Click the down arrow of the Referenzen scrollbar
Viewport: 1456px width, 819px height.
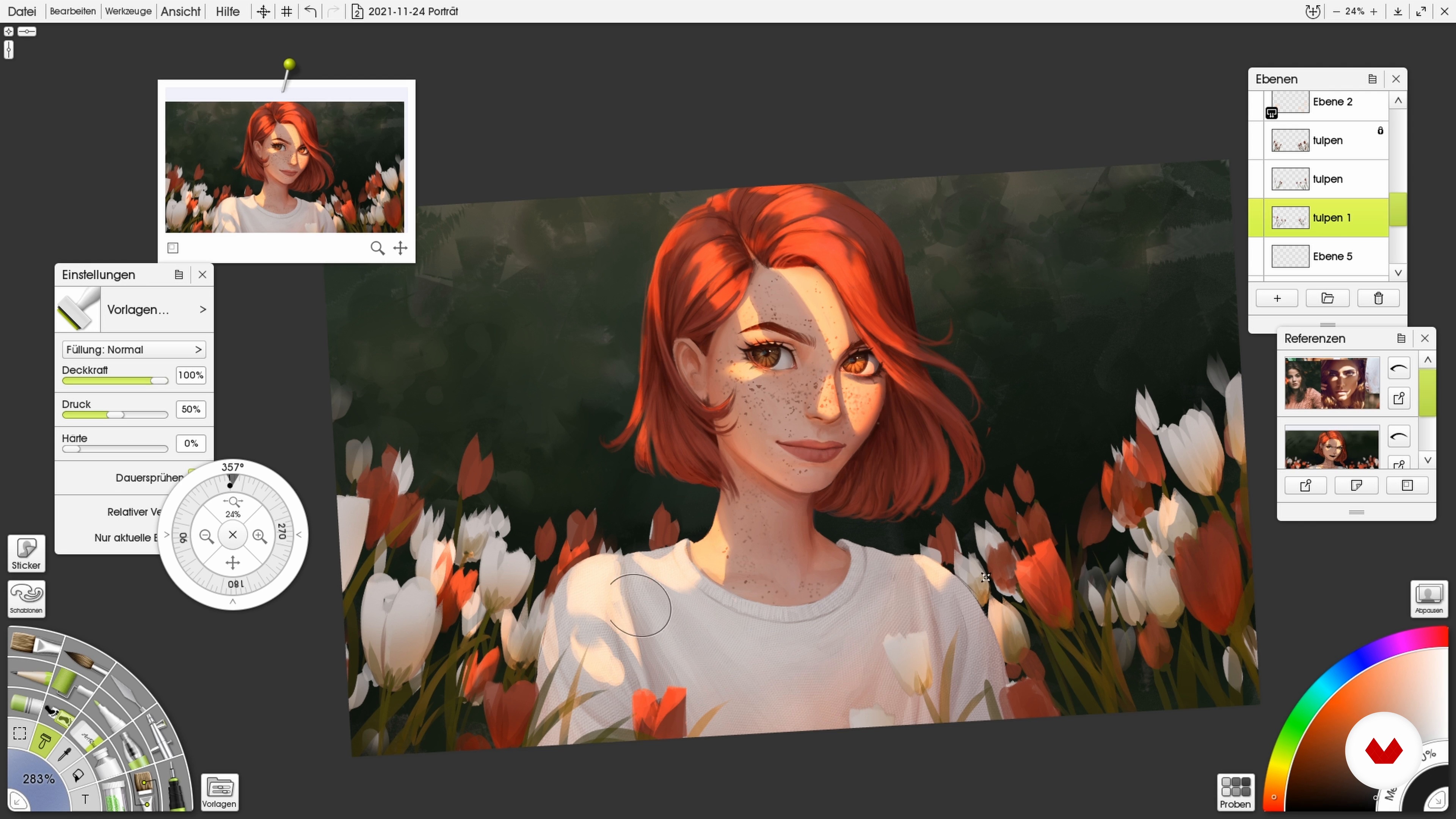click(x=1428, y=460)
